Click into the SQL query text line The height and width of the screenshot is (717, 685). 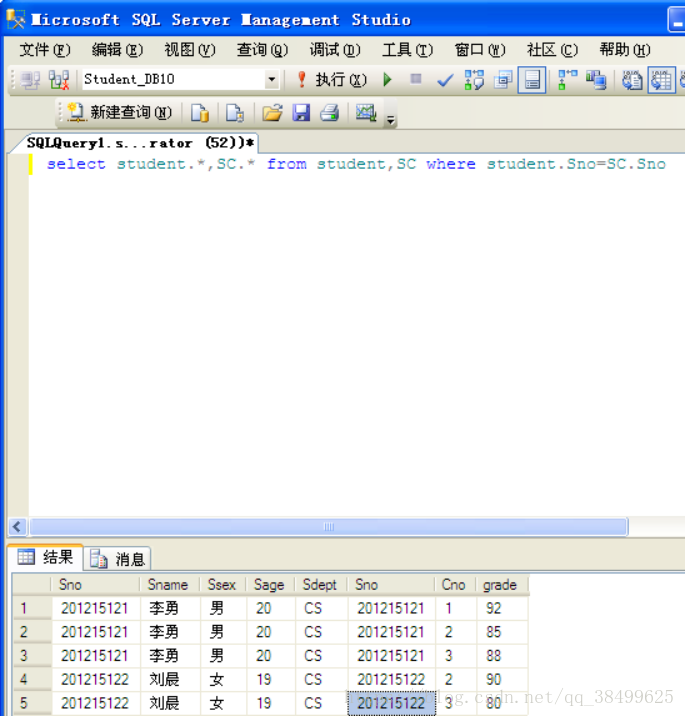[356, 164]
